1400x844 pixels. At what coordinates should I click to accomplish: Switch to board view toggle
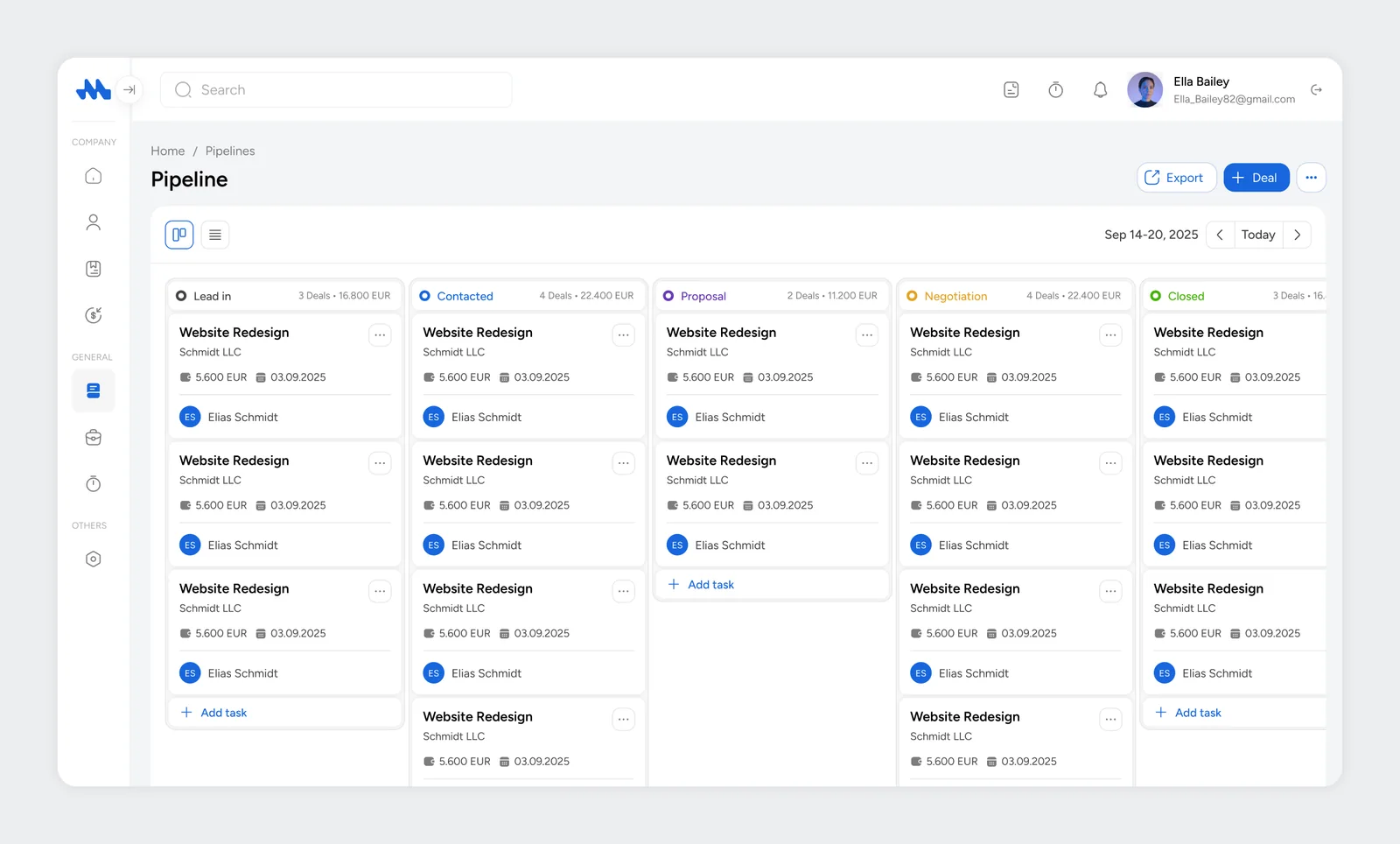tap(179, 235)
